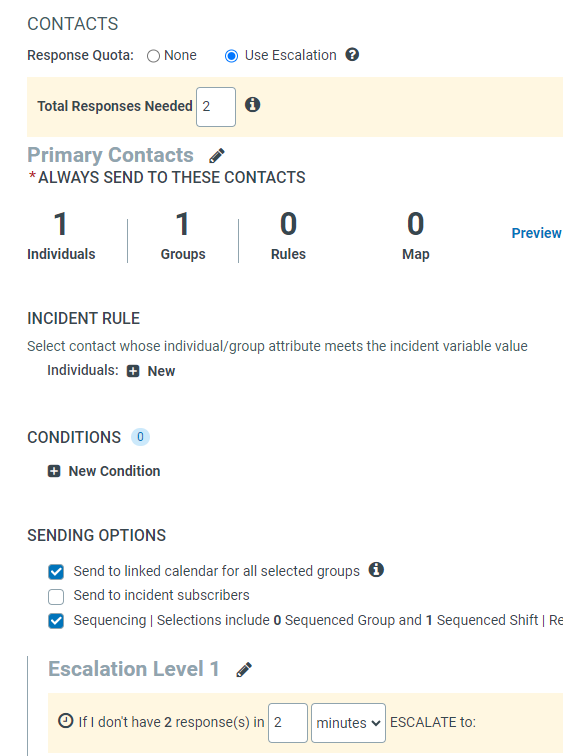Click the clock icon in the escalation row
563x756 pixels.
click(65, 721)
